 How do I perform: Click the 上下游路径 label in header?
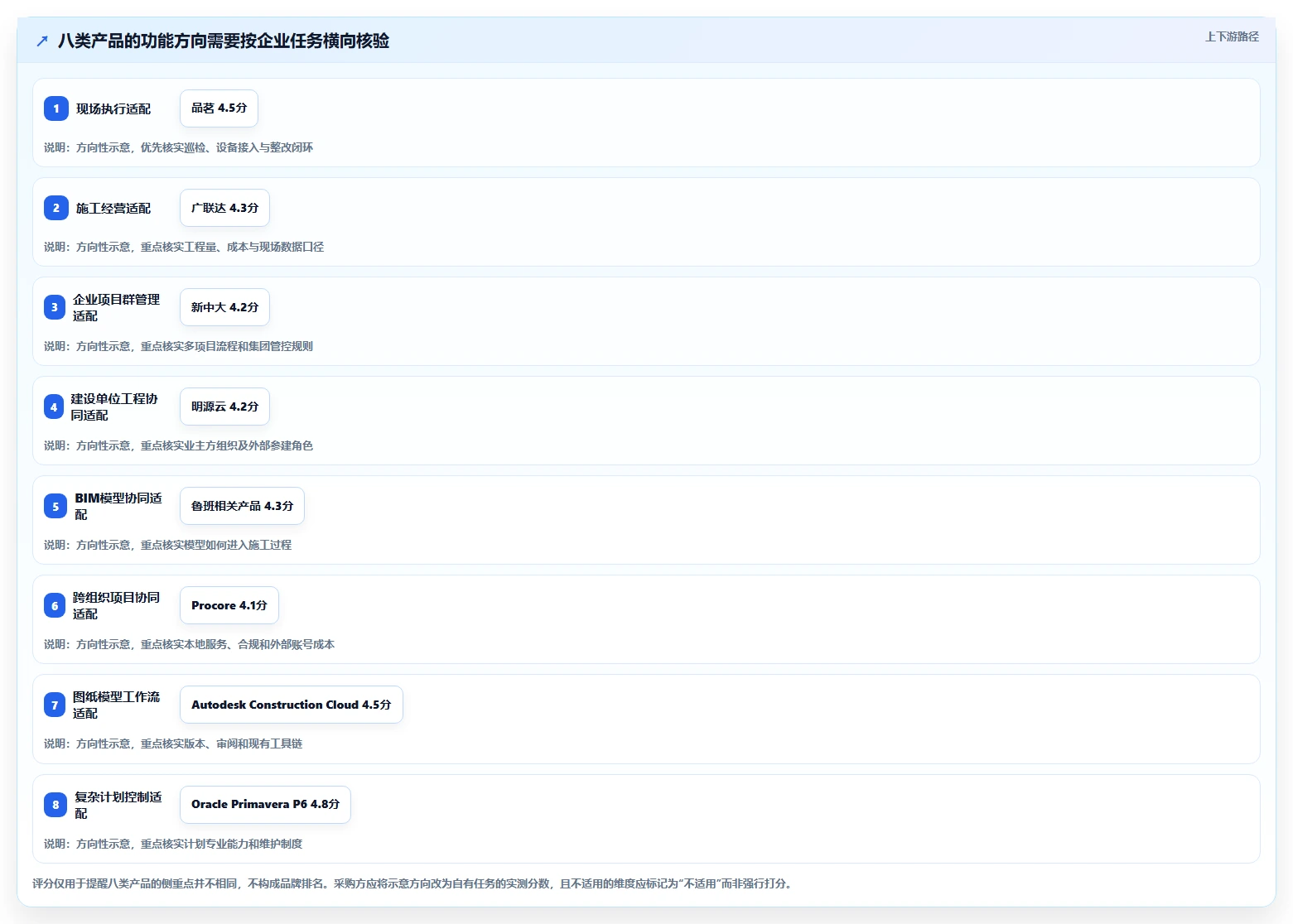1232,36
